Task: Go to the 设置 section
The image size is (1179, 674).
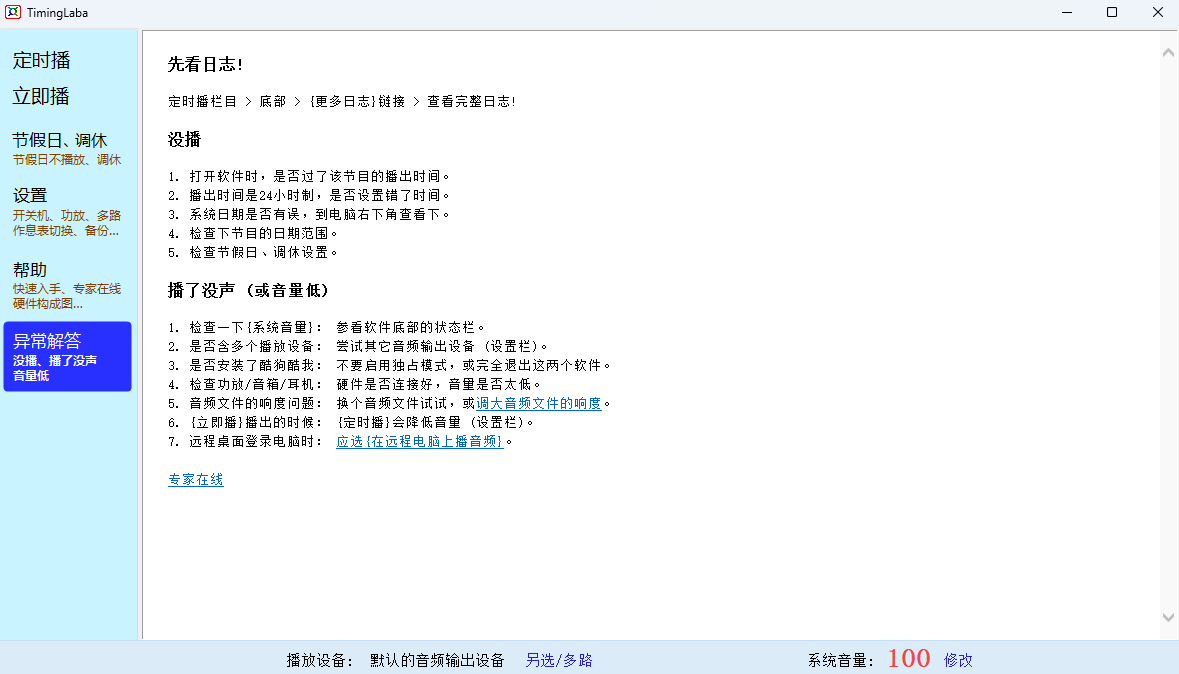Action: point(30,196)
